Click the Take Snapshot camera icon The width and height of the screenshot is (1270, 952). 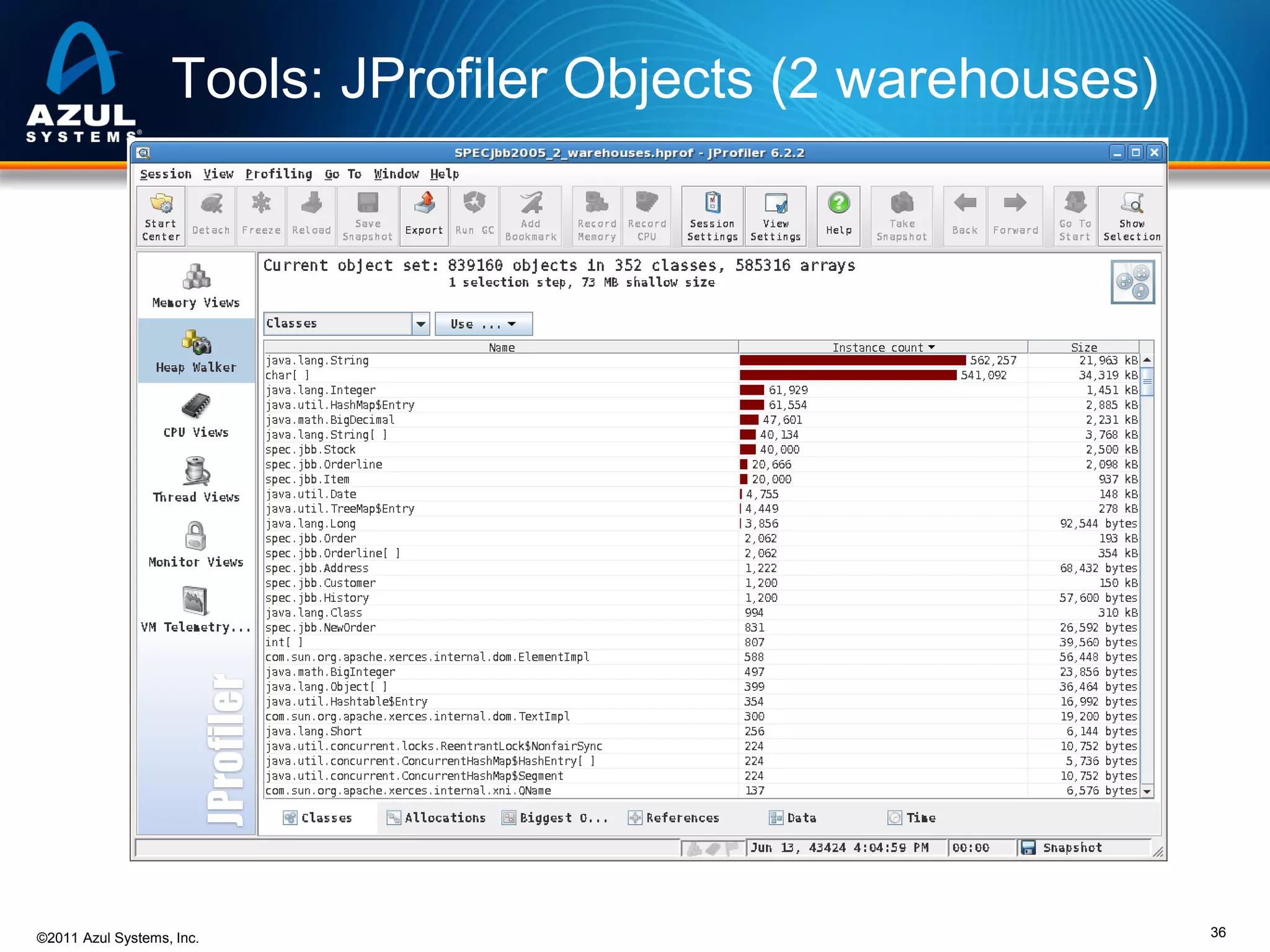902,216
